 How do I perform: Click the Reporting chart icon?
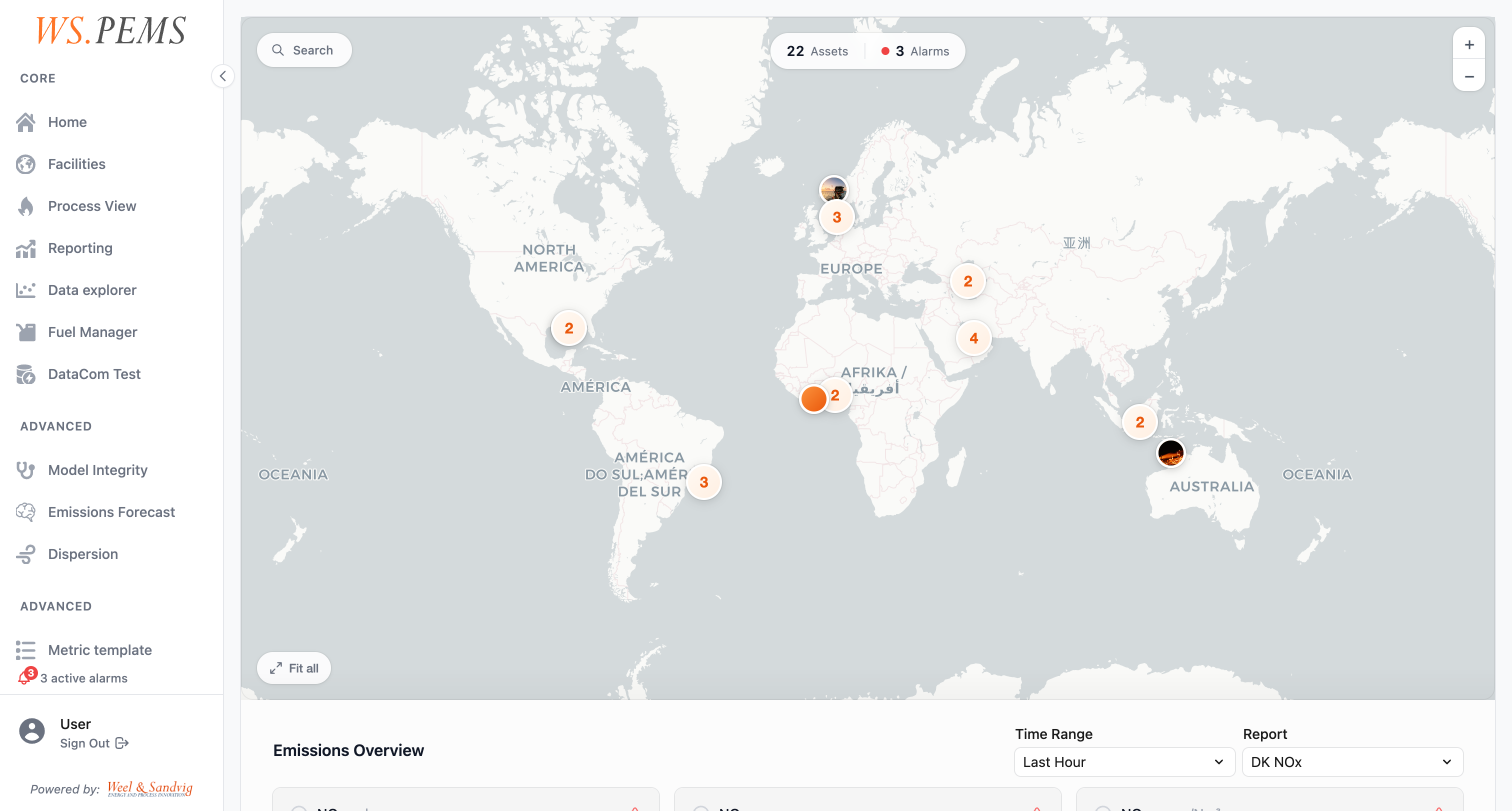point(26,248)
